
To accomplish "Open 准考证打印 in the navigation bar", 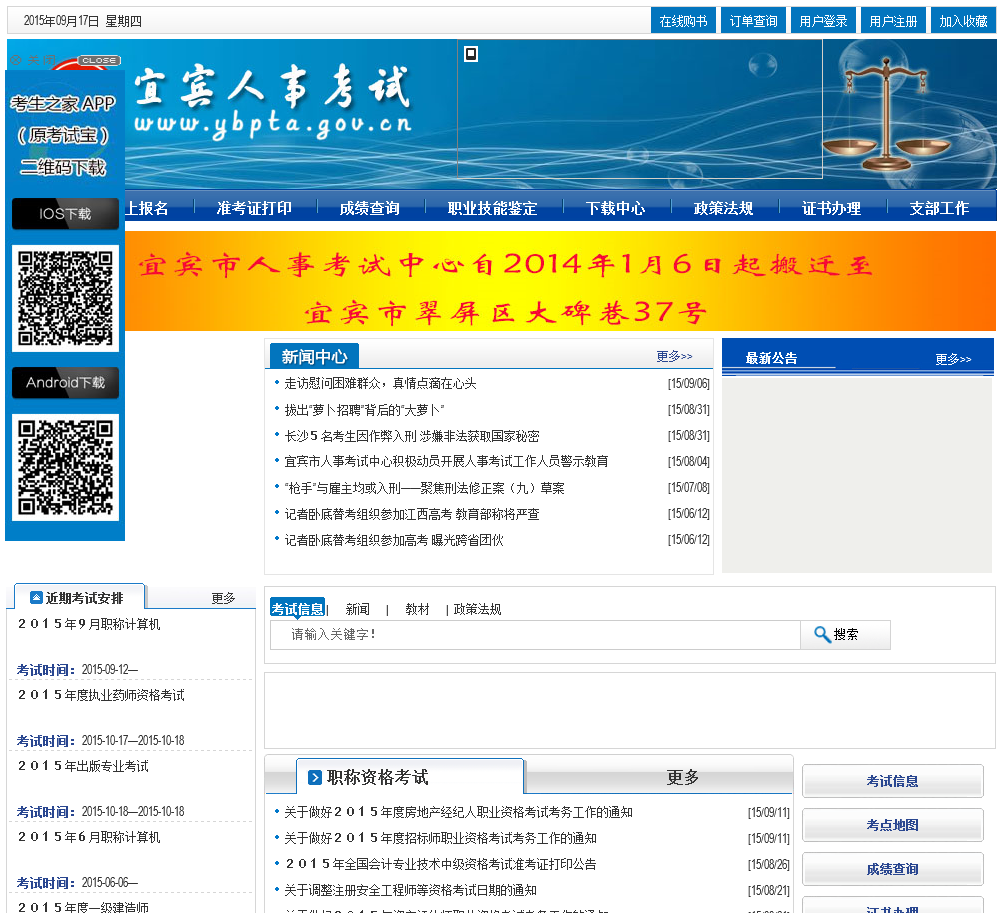I will [x=254, y=208].
